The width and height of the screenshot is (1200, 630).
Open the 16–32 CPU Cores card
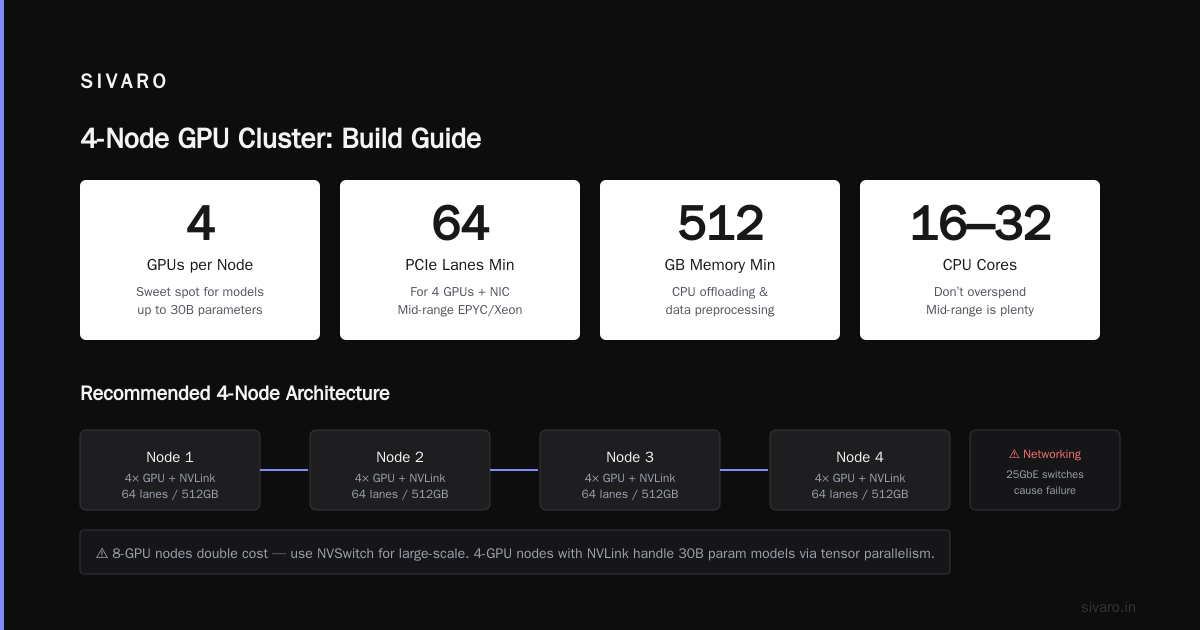click(980, 260)
